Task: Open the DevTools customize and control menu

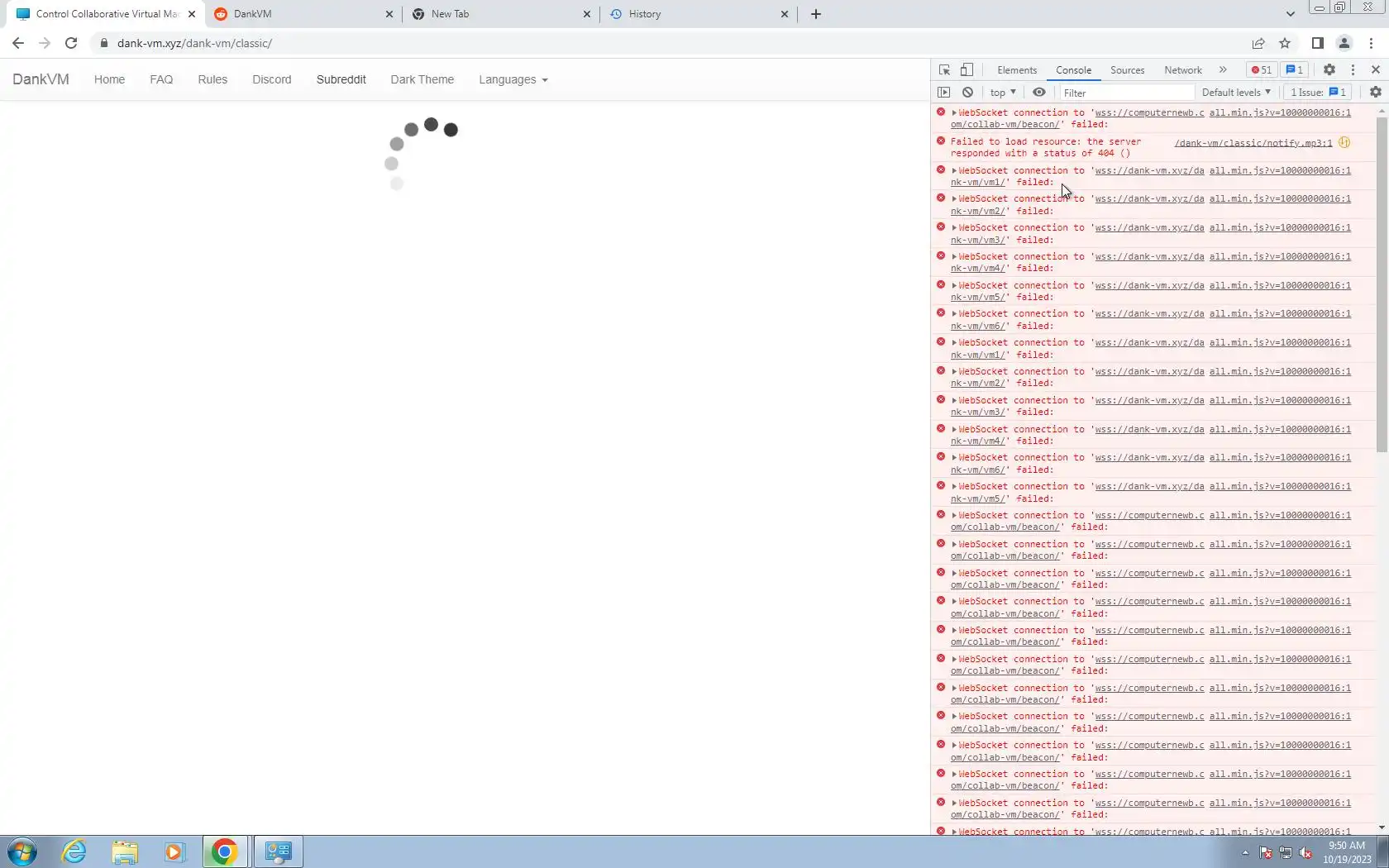Action: (1353, 70)
